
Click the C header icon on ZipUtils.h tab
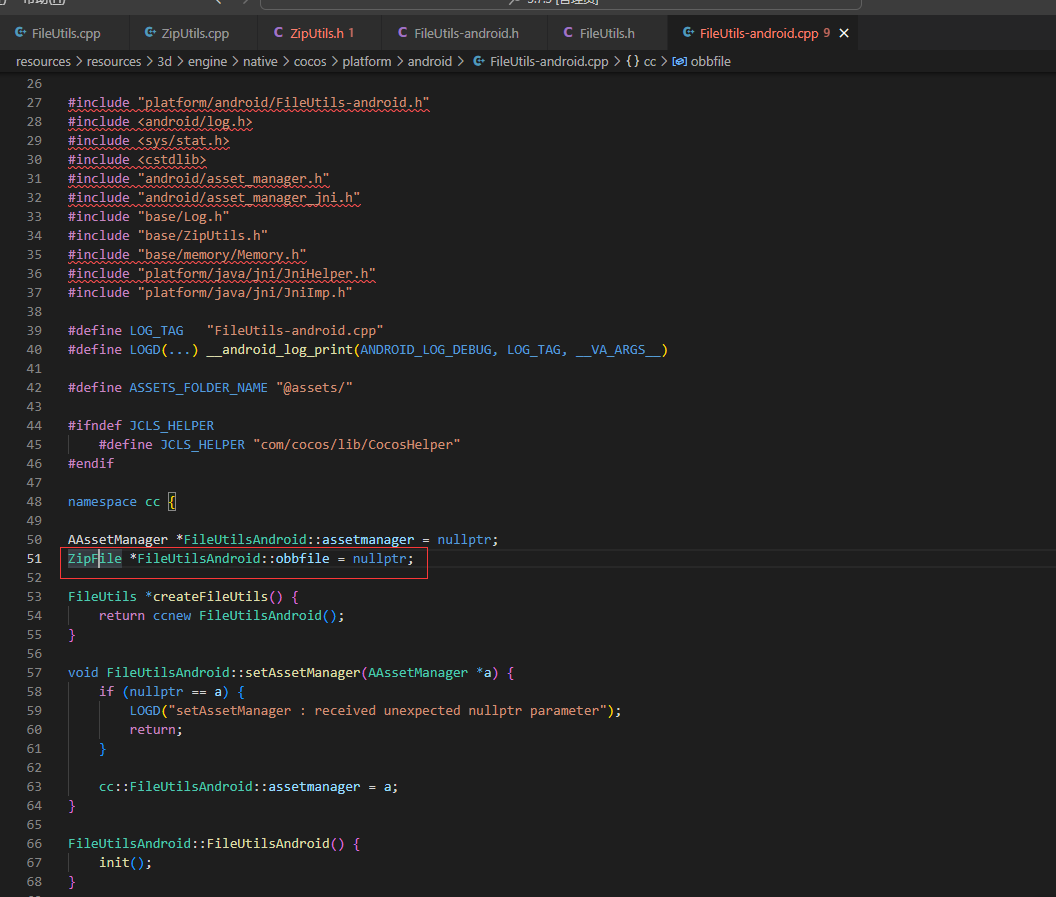(x=278, y=33)
